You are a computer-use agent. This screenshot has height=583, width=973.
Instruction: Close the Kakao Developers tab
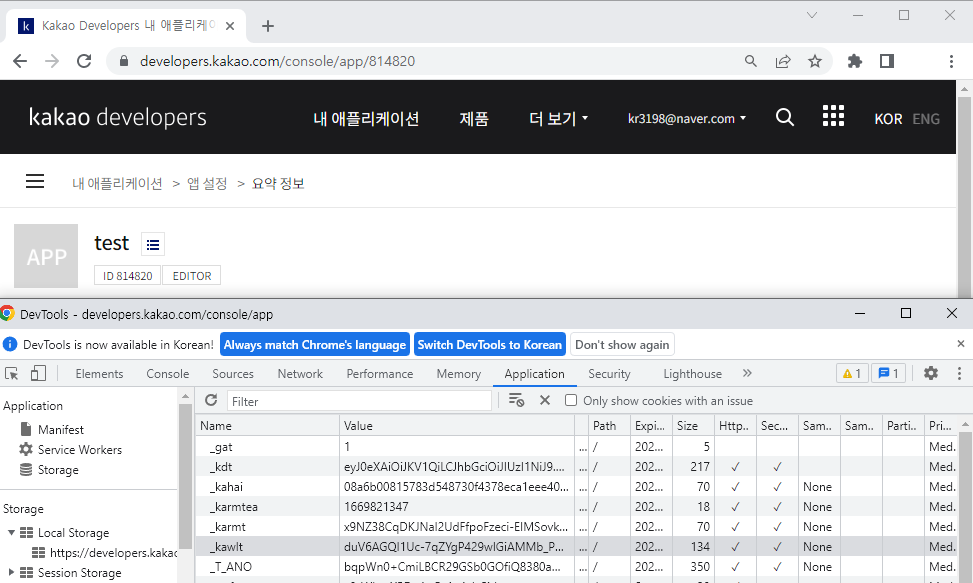(x=230, y=26)
